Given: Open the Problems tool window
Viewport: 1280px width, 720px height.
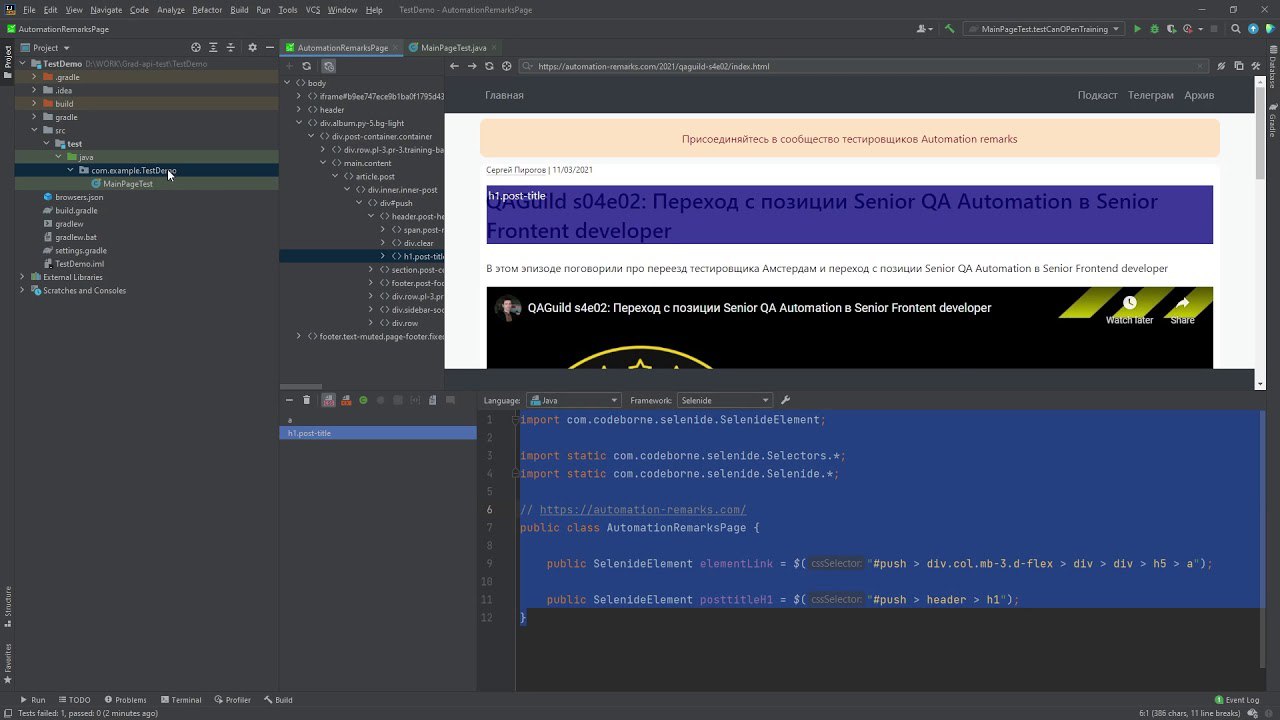Looking at the screenshot, I should pyautogui.click(x=125, y=700).
